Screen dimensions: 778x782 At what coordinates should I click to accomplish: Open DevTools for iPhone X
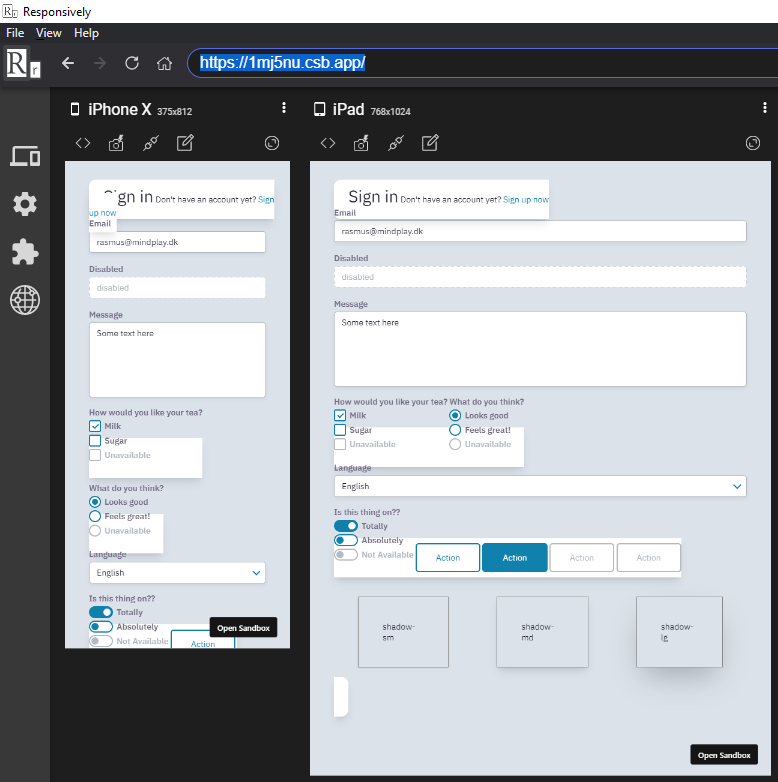point(83,143)
